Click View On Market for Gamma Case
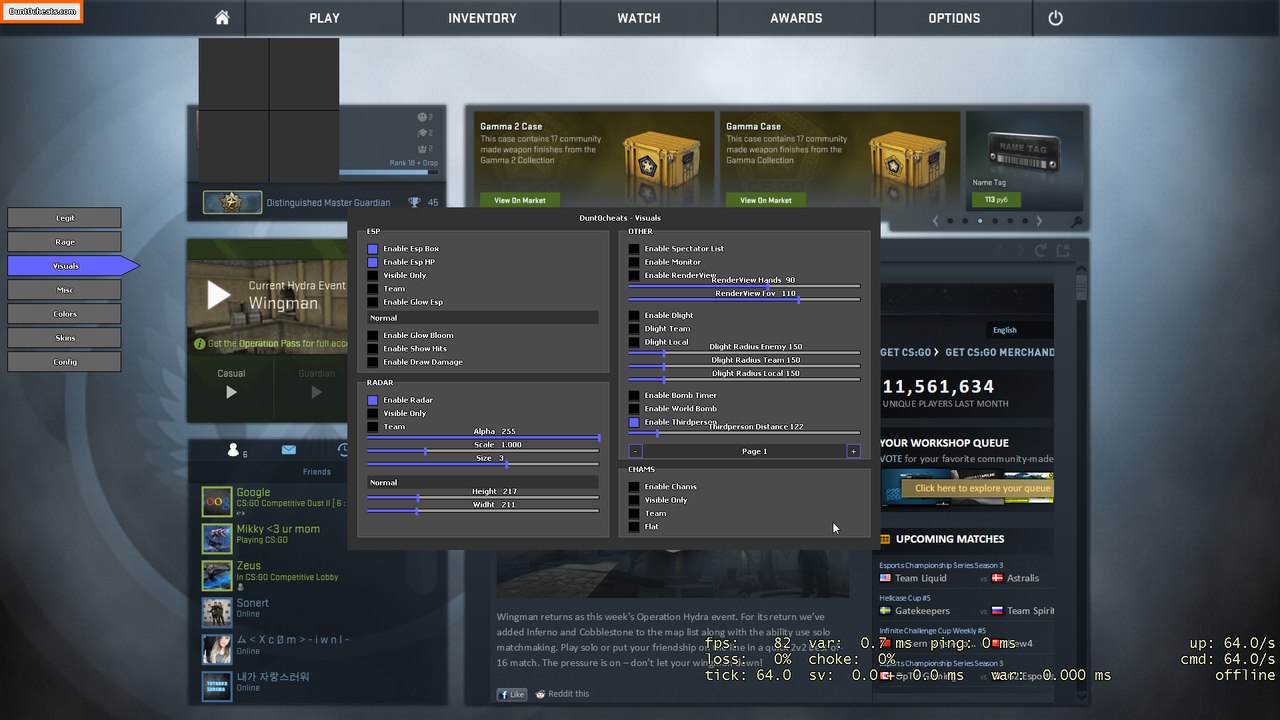The width and height of the screenshot is (1280, 720). click(x=765, y=200)
